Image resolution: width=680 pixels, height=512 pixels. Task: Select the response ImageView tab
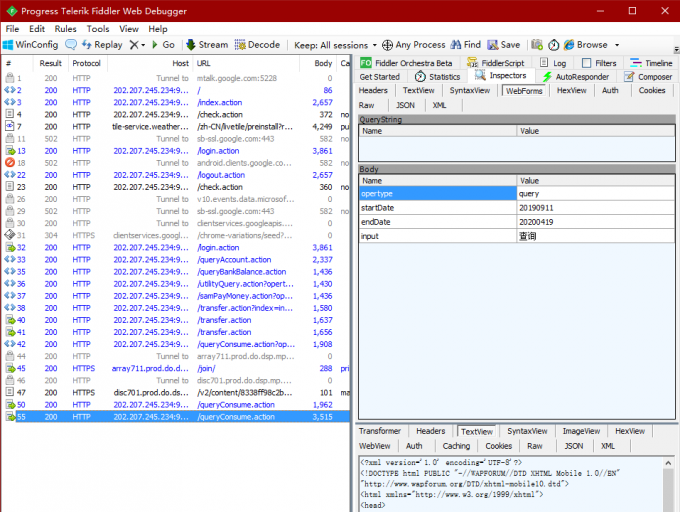coord(581,431)
